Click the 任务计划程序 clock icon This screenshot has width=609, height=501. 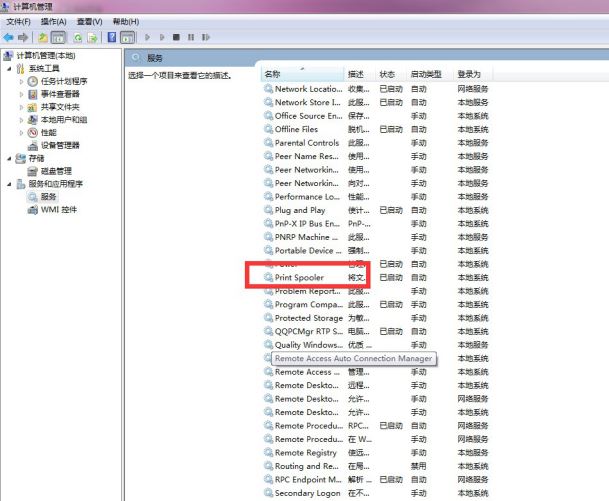pyautogui.click(x=33, y=81)
